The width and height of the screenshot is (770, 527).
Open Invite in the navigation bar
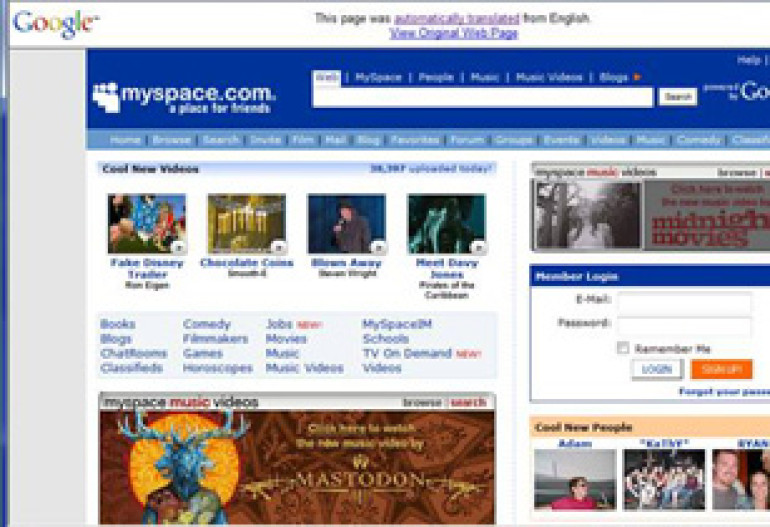click(265, 140)
